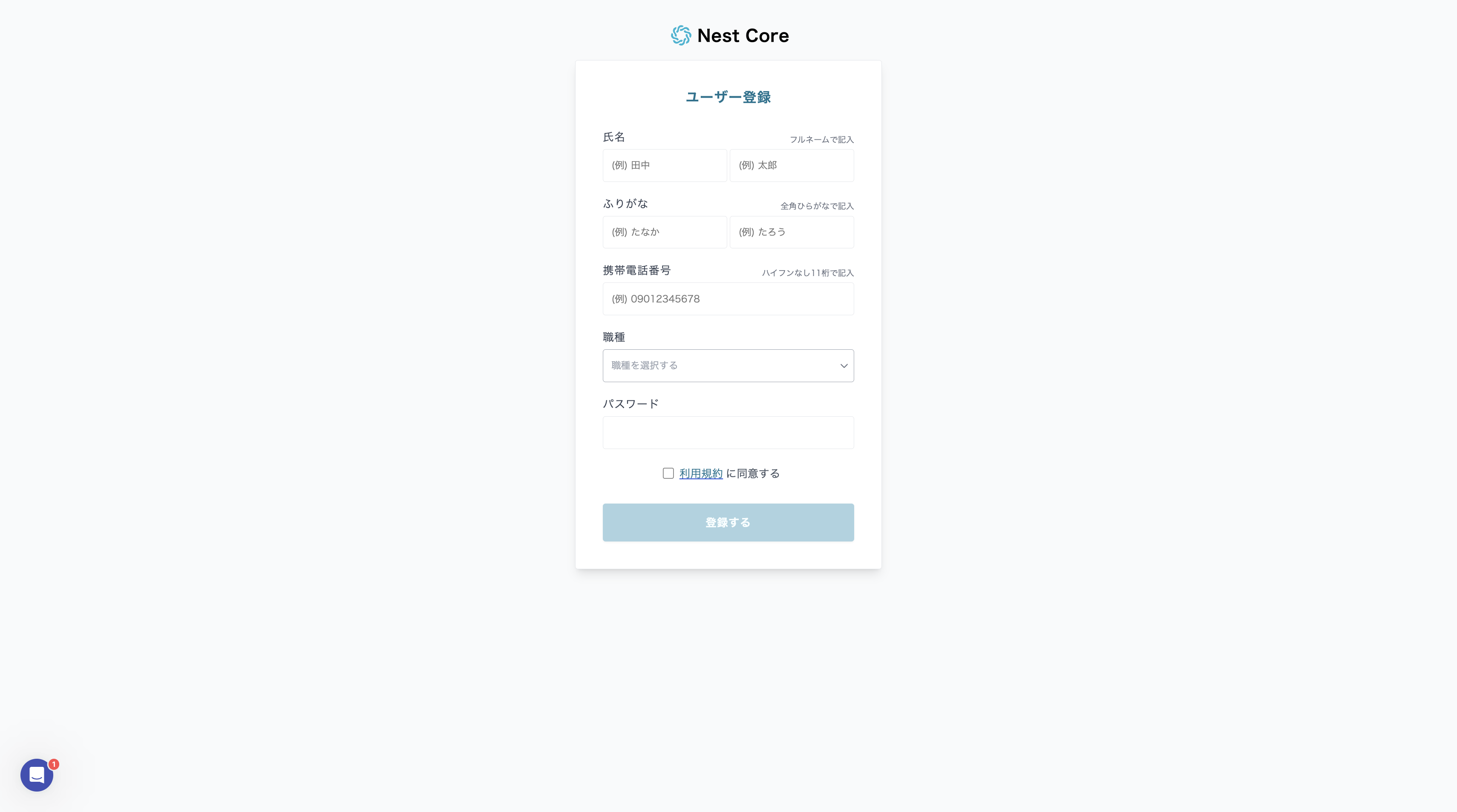Focus the last name field (例) 田中
Screen dimensions: 1457x812
665,166
